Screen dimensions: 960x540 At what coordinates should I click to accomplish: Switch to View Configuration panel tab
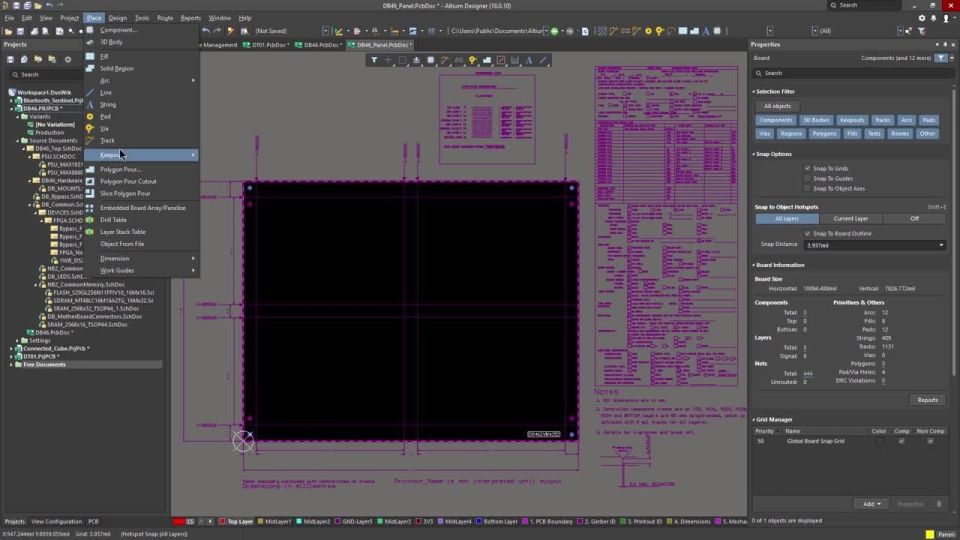click(x=56, y=522)
